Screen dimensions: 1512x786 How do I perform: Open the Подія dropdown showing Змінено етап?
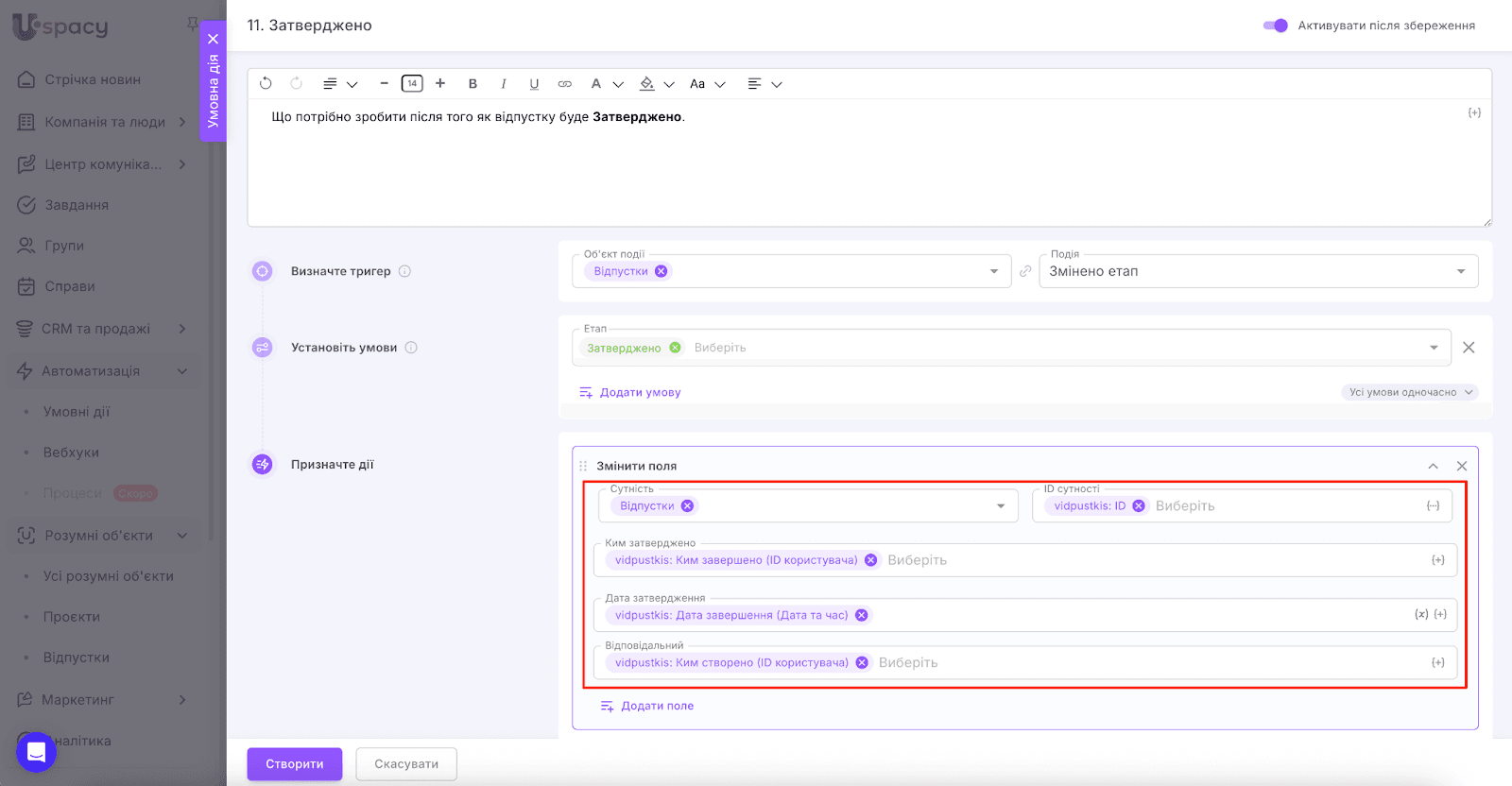pos(1258,271)
